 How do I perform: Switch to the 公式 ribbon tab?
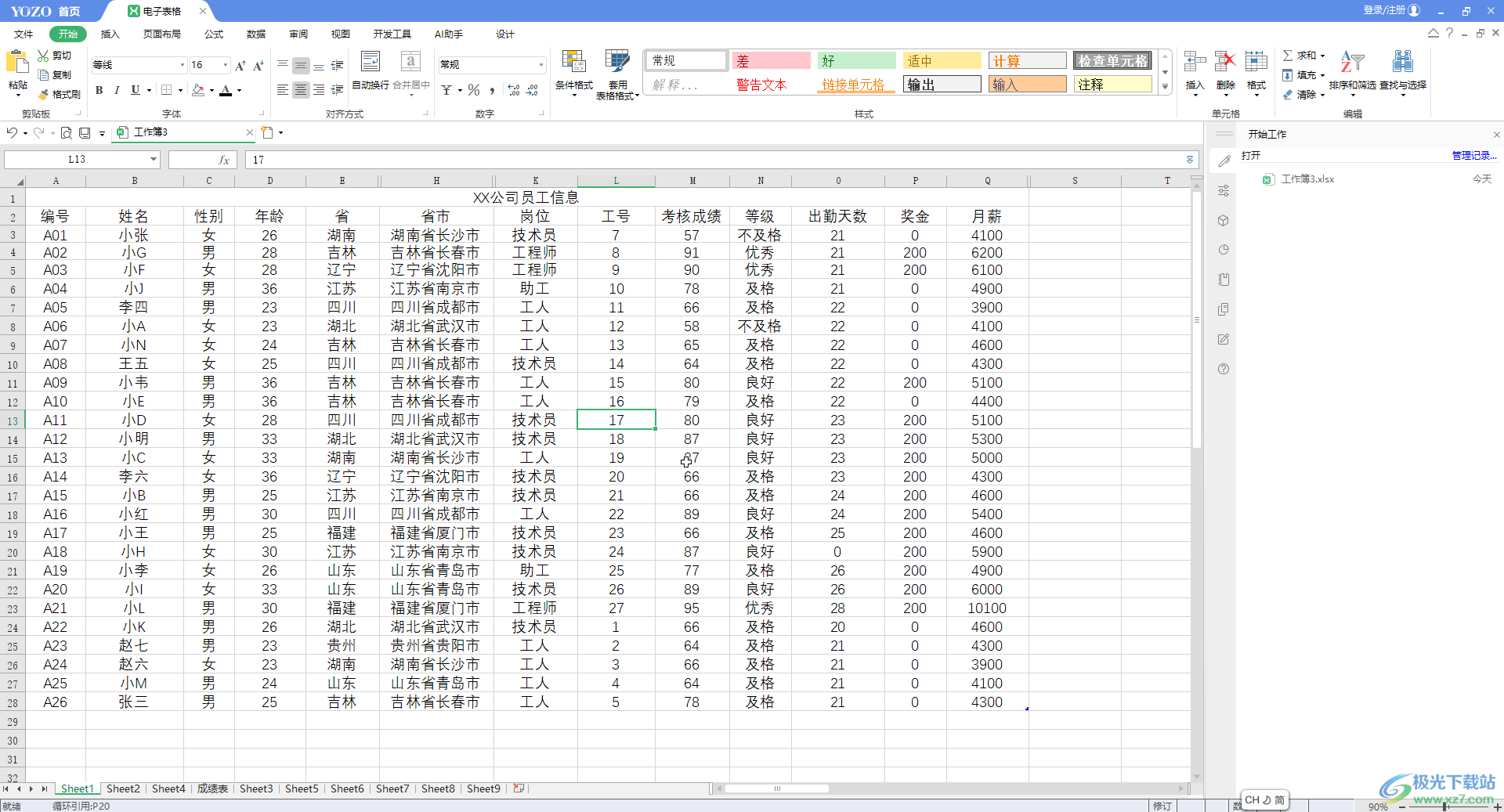[214, 34]
